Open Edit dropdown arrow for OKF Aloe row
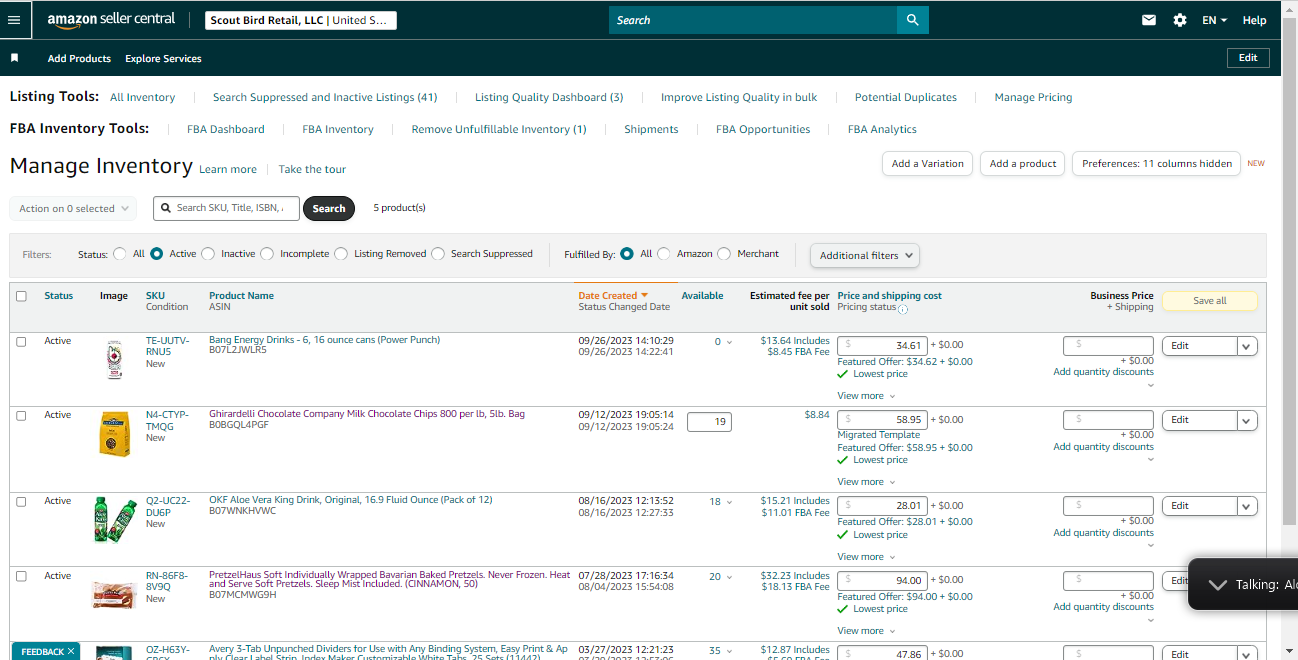 click(x=1247, y=506)
